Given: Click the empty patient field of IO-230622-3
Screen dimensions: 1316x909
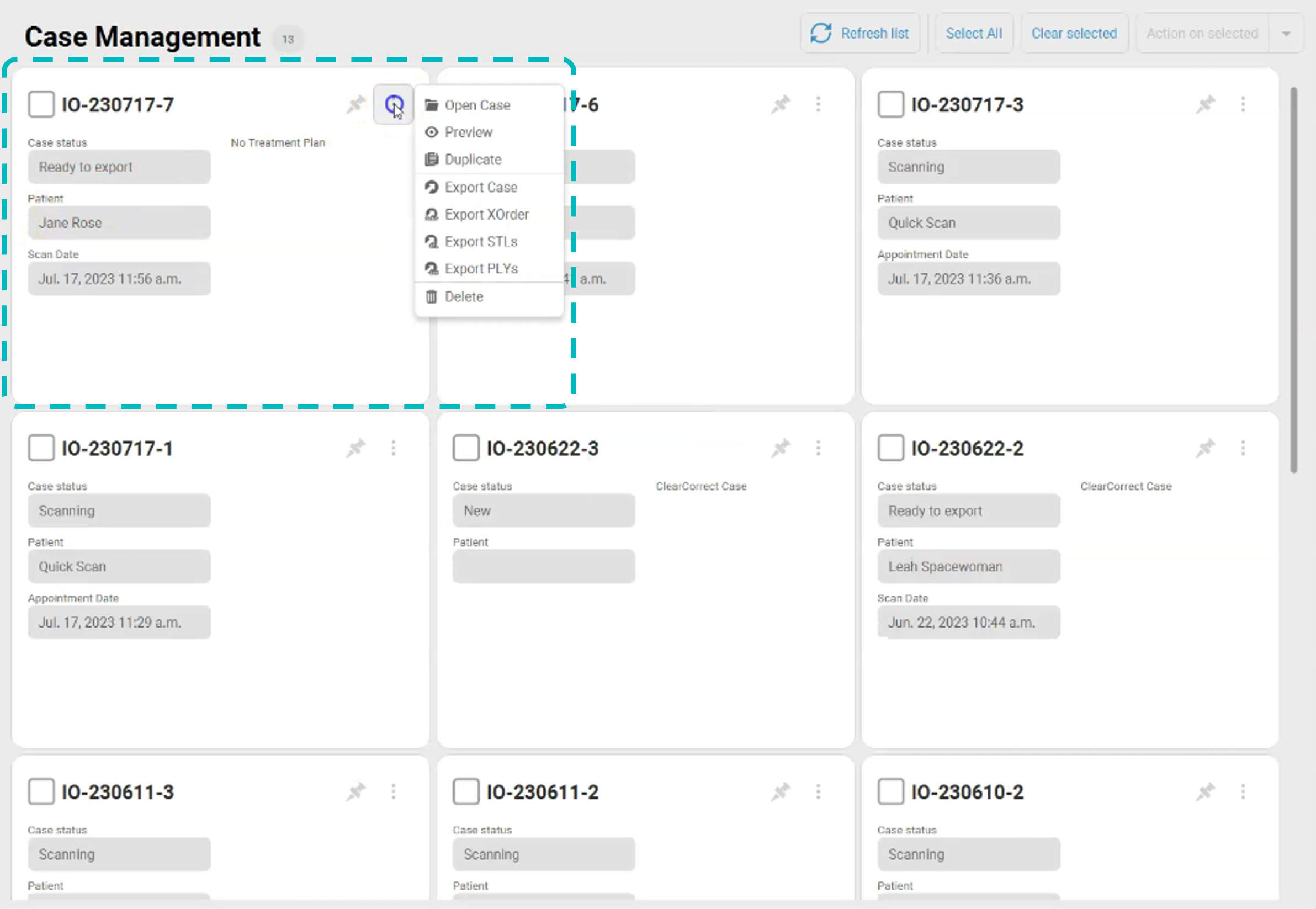Looking at the screenshot, I should (544, 566).
